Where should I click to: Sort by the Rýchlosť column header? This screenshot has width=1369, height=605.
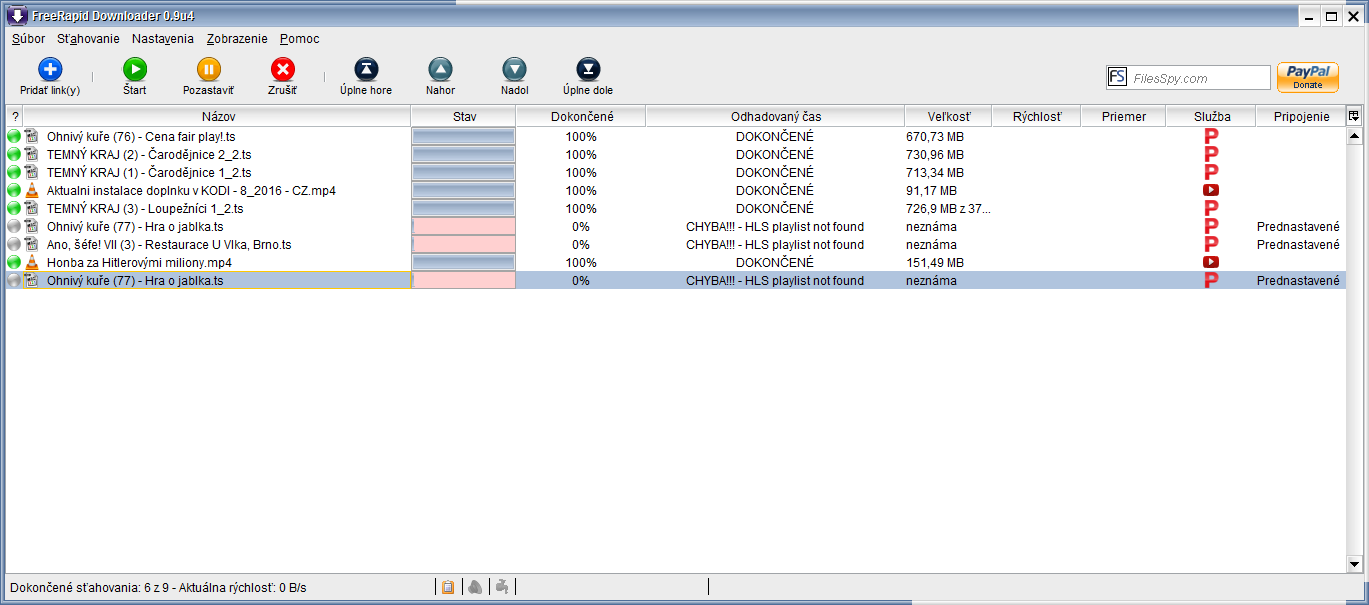coord(1036,116)
